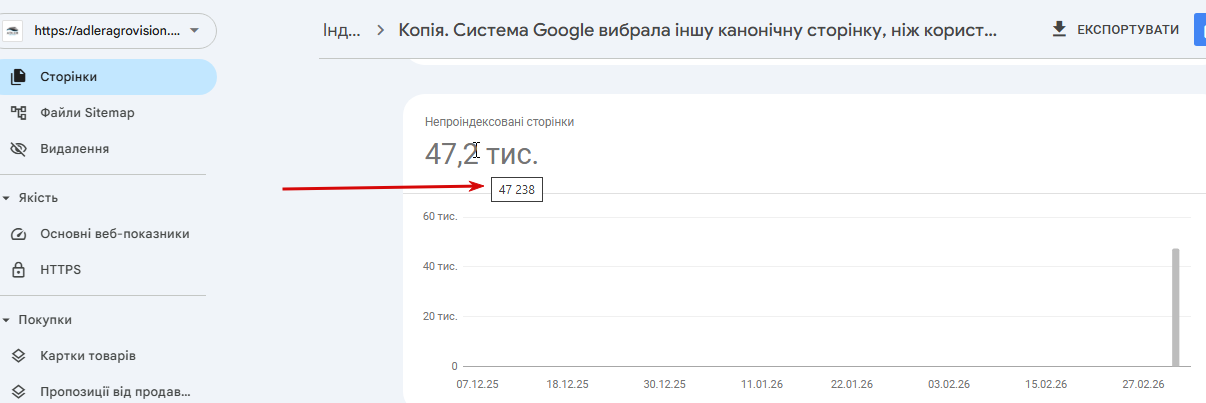Viewport: 1206px width, 403px height.
Task: Click the Пропозиції від продавців icon
Action: (x=18, y=392)
